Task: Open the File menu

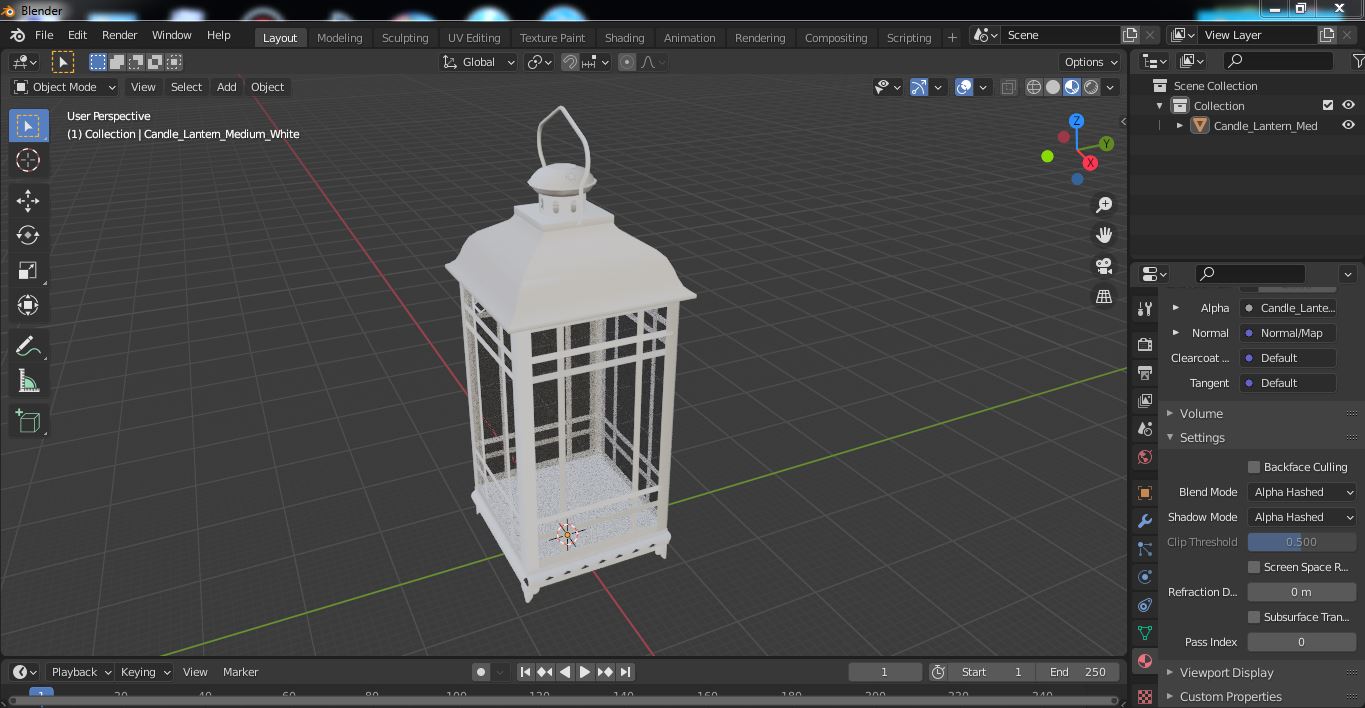Action: pos(44,35)
